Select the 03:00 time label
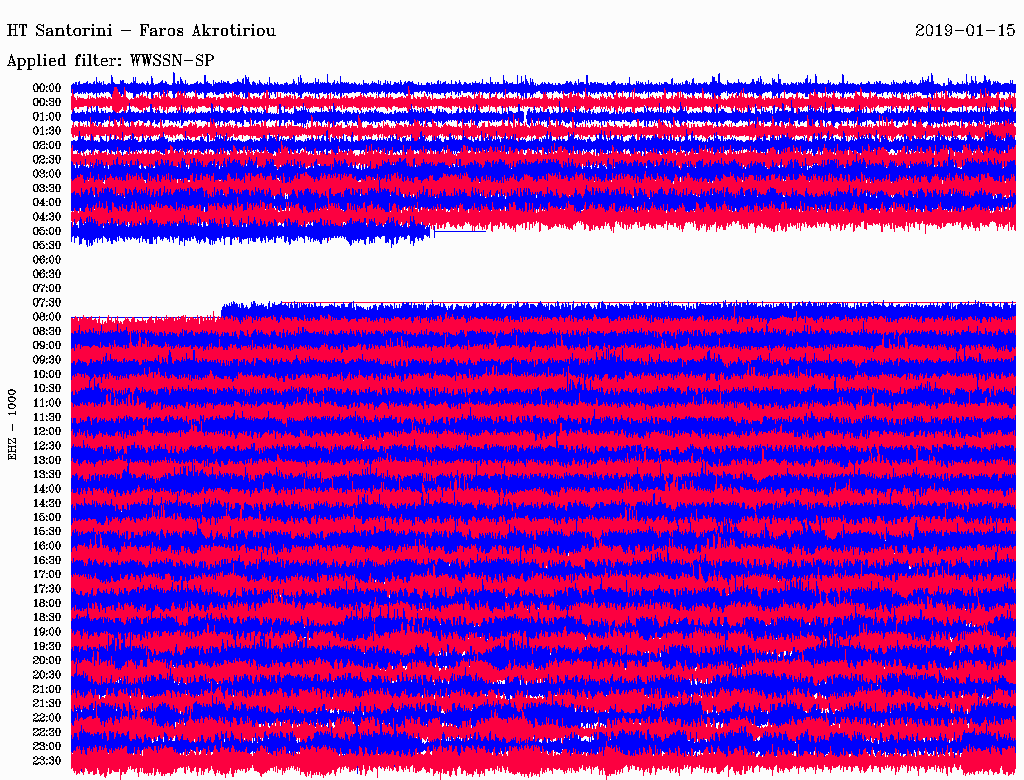Viewport: 1024px width, 780px height. [47, 174]
